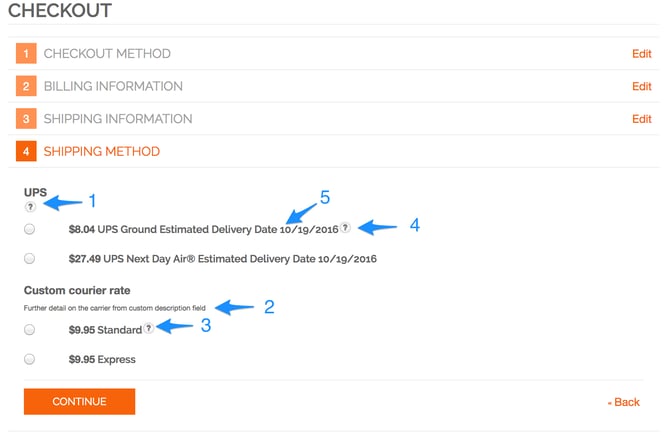Click the help icon next to Standard
Image resolution: width=670 pixels, height=435 pixels.
(x=149, y=328)
